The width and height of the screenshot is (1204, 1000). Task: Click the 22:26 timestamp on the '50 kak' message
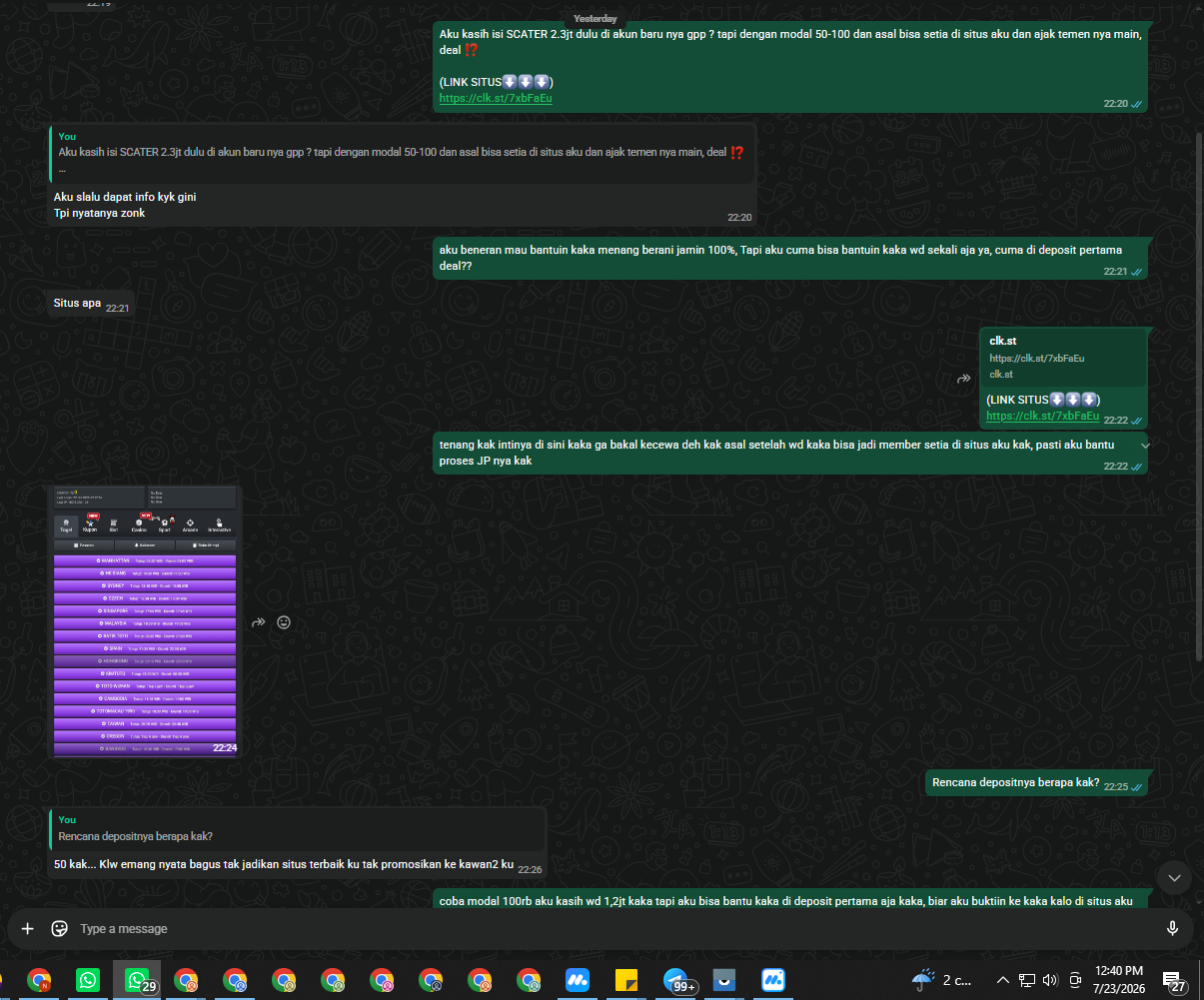click(x=530, y=869)
